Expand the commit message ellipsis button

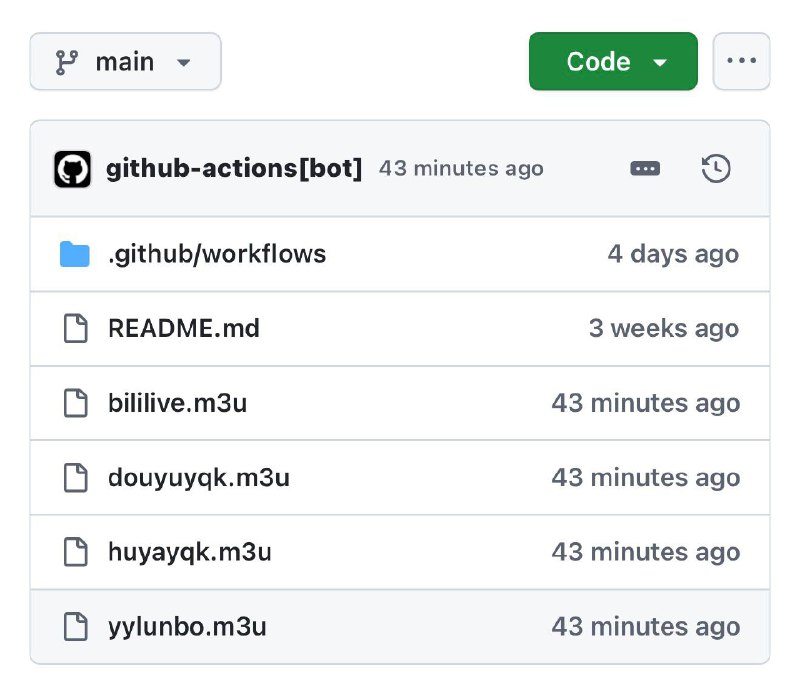tap(645, 168)
